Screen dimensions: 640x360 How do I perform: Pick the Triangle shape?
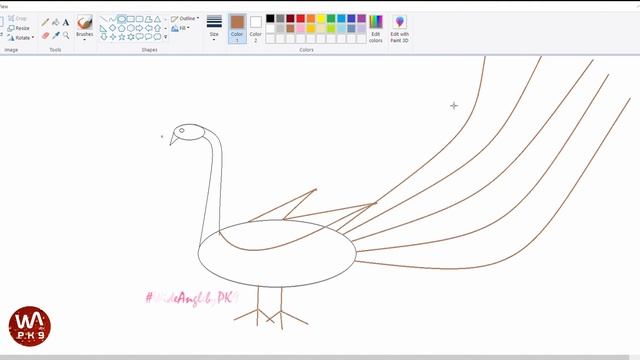(158, 19)
